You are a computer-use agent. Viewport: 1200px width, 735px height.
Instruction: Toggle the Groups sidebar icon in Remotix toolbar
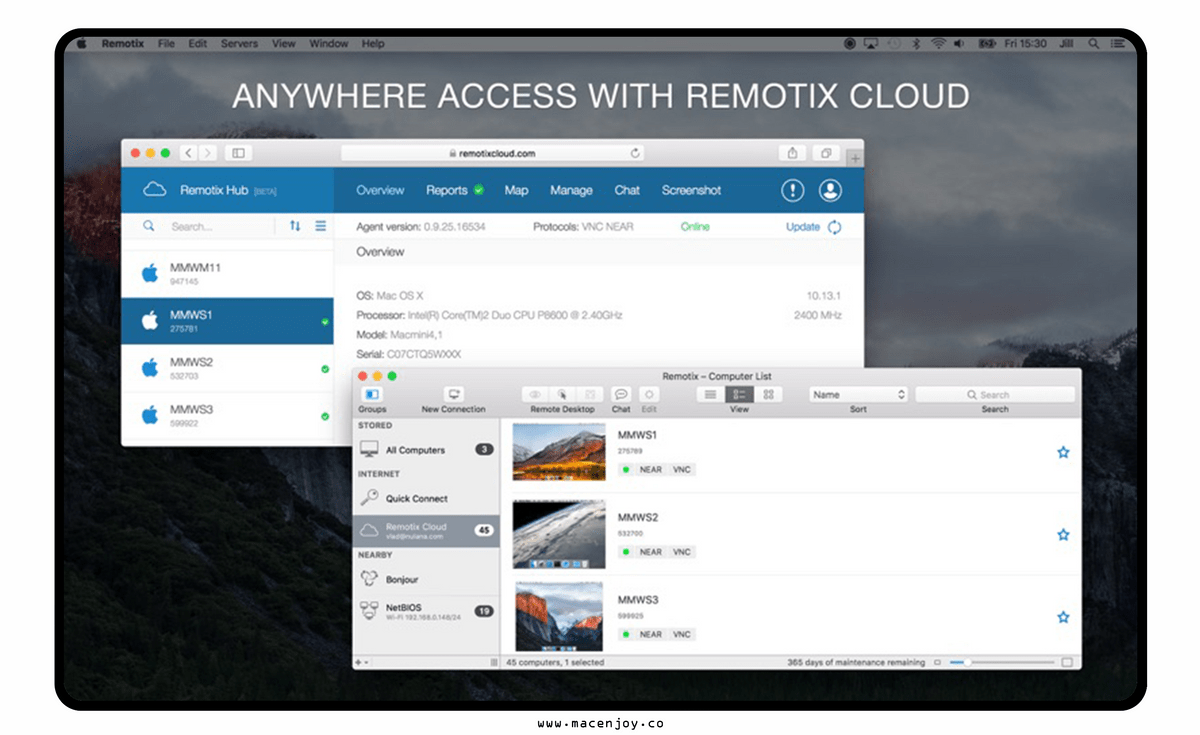(x=372, y=395)
